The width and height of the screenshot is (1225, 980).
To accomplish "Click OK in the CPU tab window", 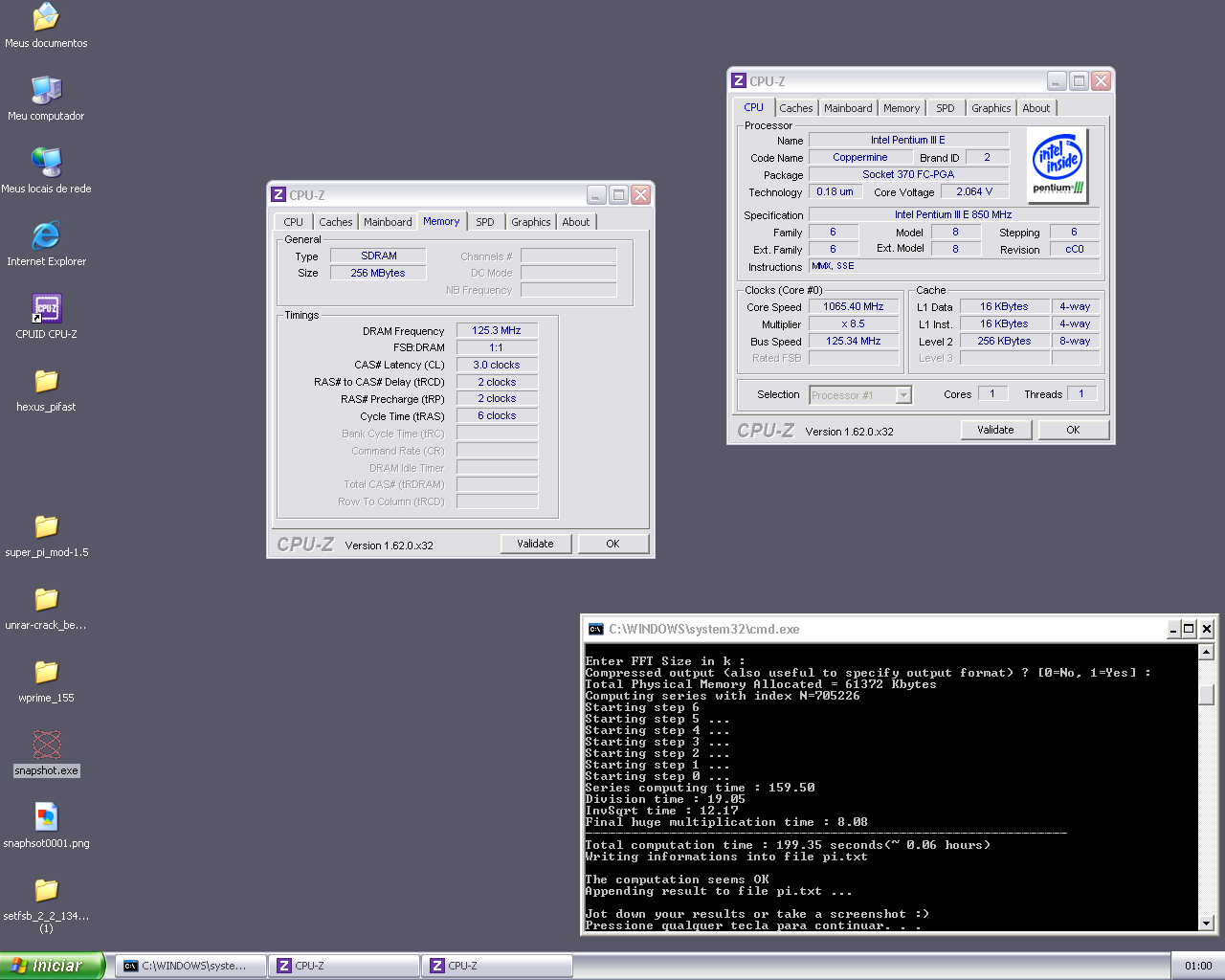I will coord(1074,430).
